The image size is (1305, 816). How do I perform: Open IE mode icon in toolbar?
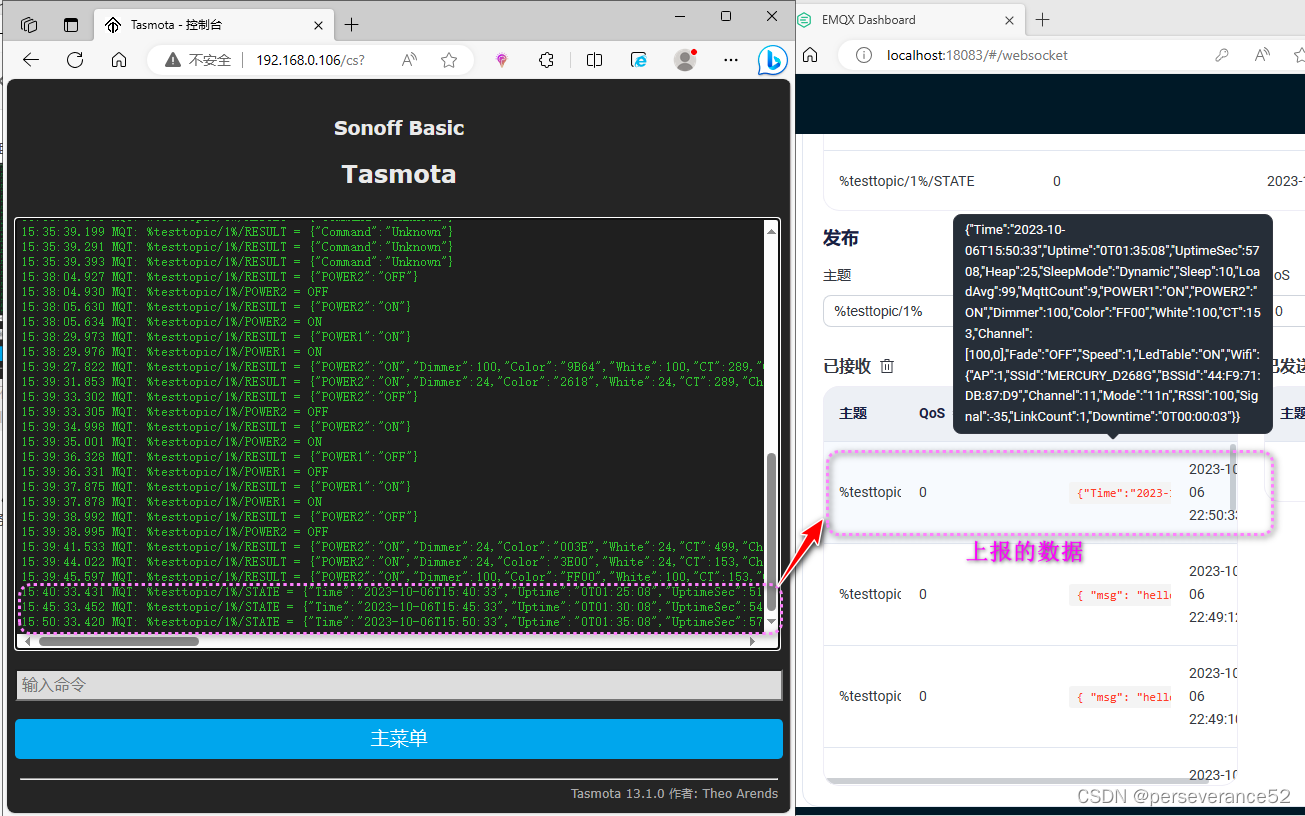click(x=639, y=60)
